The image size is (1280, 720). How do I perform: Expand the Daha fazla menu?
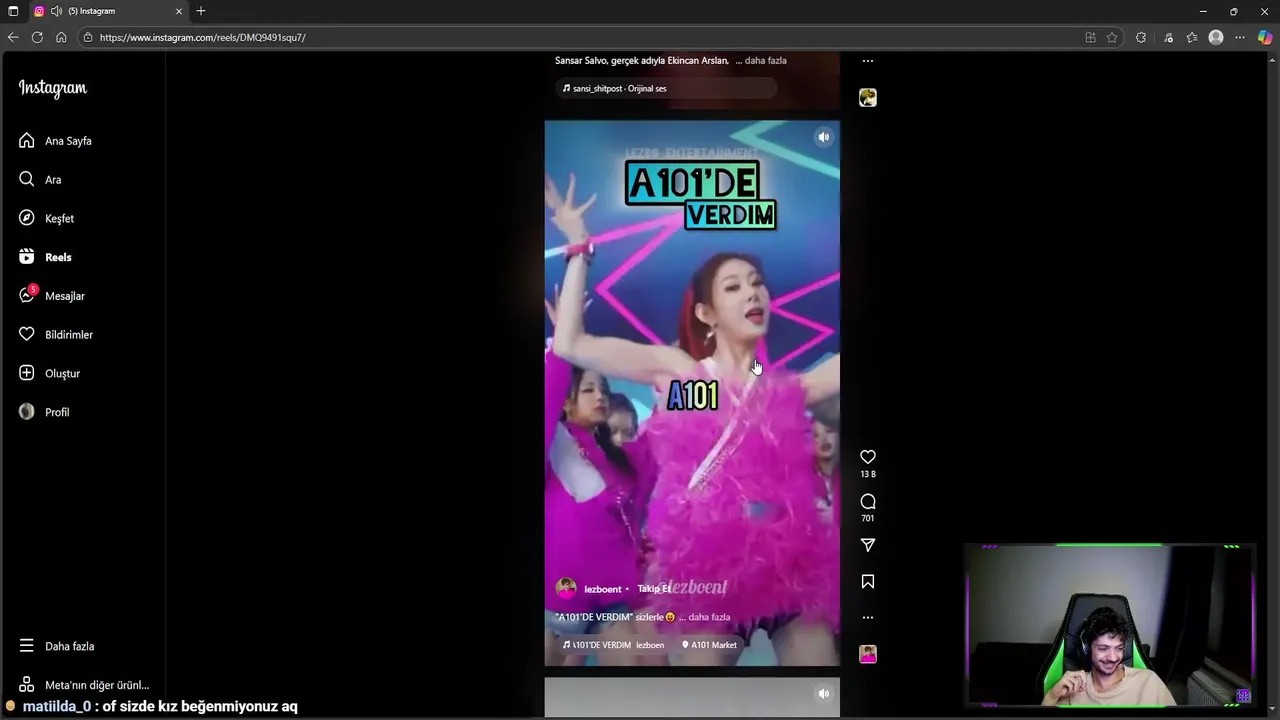click(x=57, y=646)
